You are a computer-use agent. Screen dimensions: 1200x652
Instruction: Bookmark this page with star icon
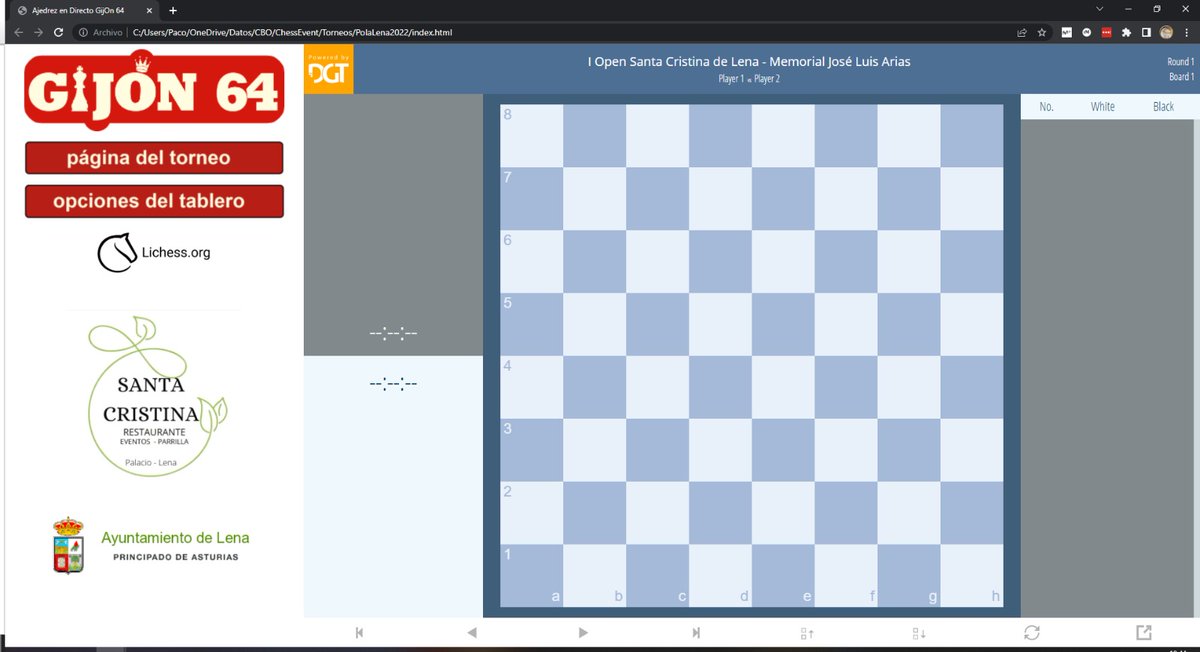tap(1042, 32)
